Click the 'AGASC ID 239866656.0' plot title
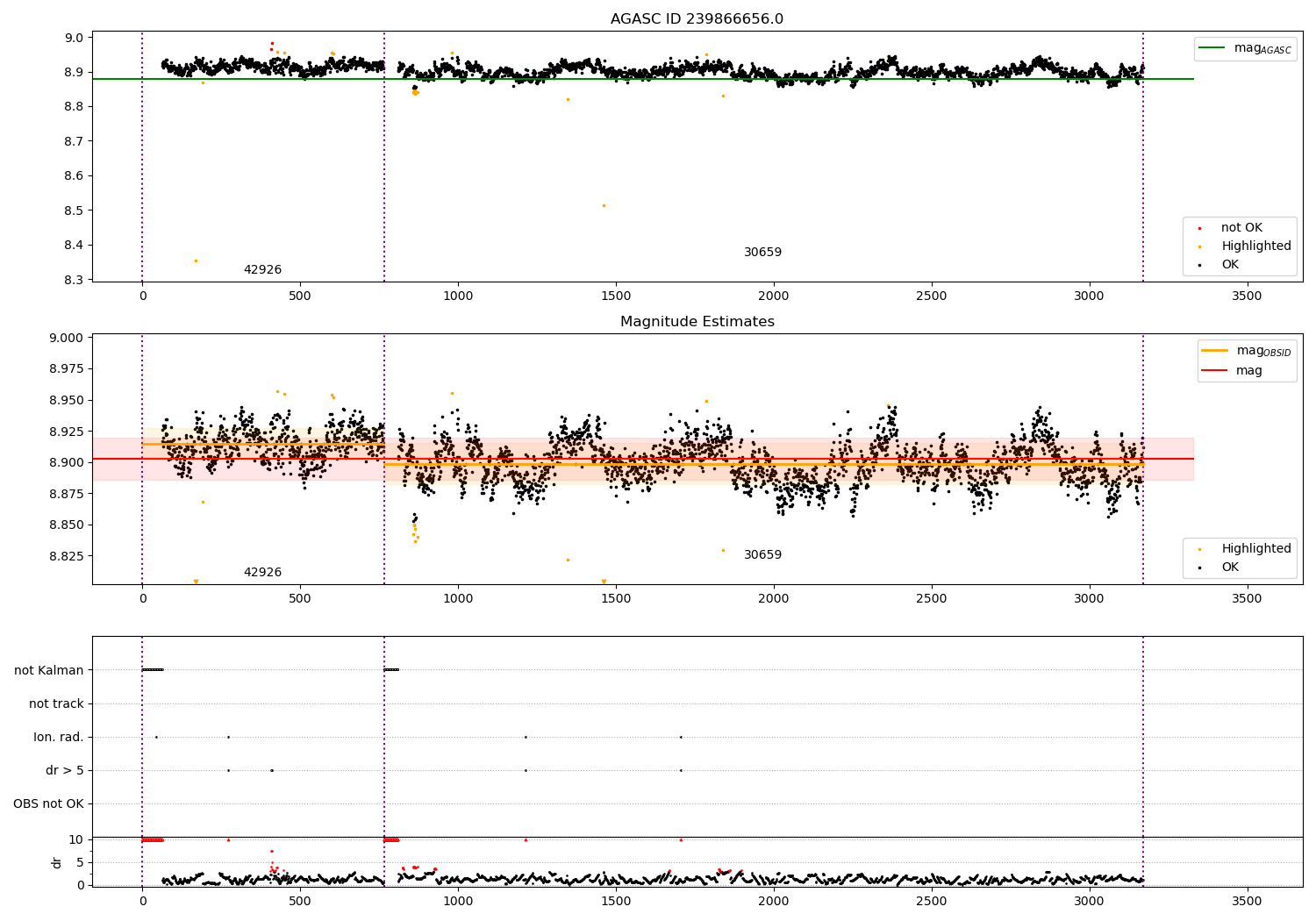This screenshot has width=1316, height=921. pyautogui.click(x=697, y=19)
